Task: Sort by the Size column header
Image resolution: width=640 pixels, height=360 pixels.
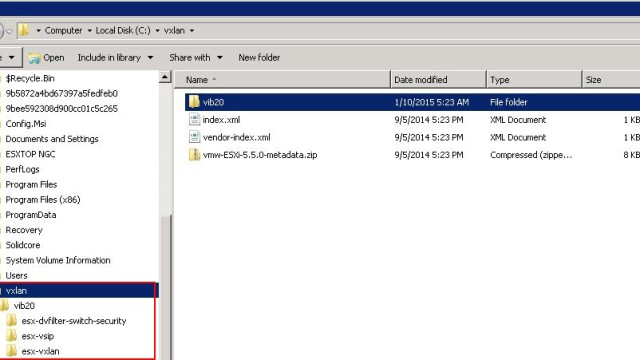Action: 611,80
